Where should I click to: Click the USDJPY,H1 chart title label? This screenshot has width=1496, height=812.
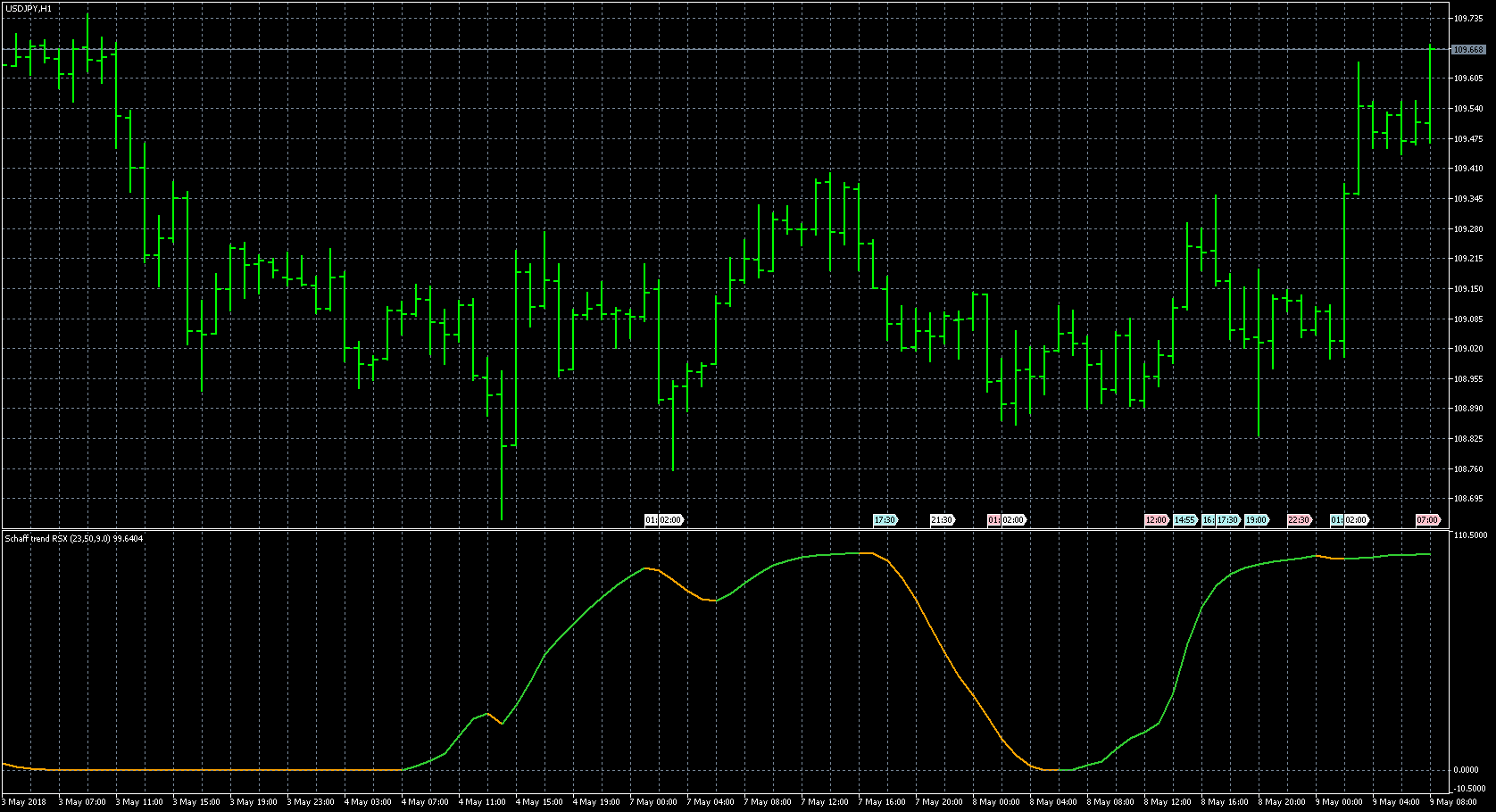pyautogui.click(x=29, y=9)
